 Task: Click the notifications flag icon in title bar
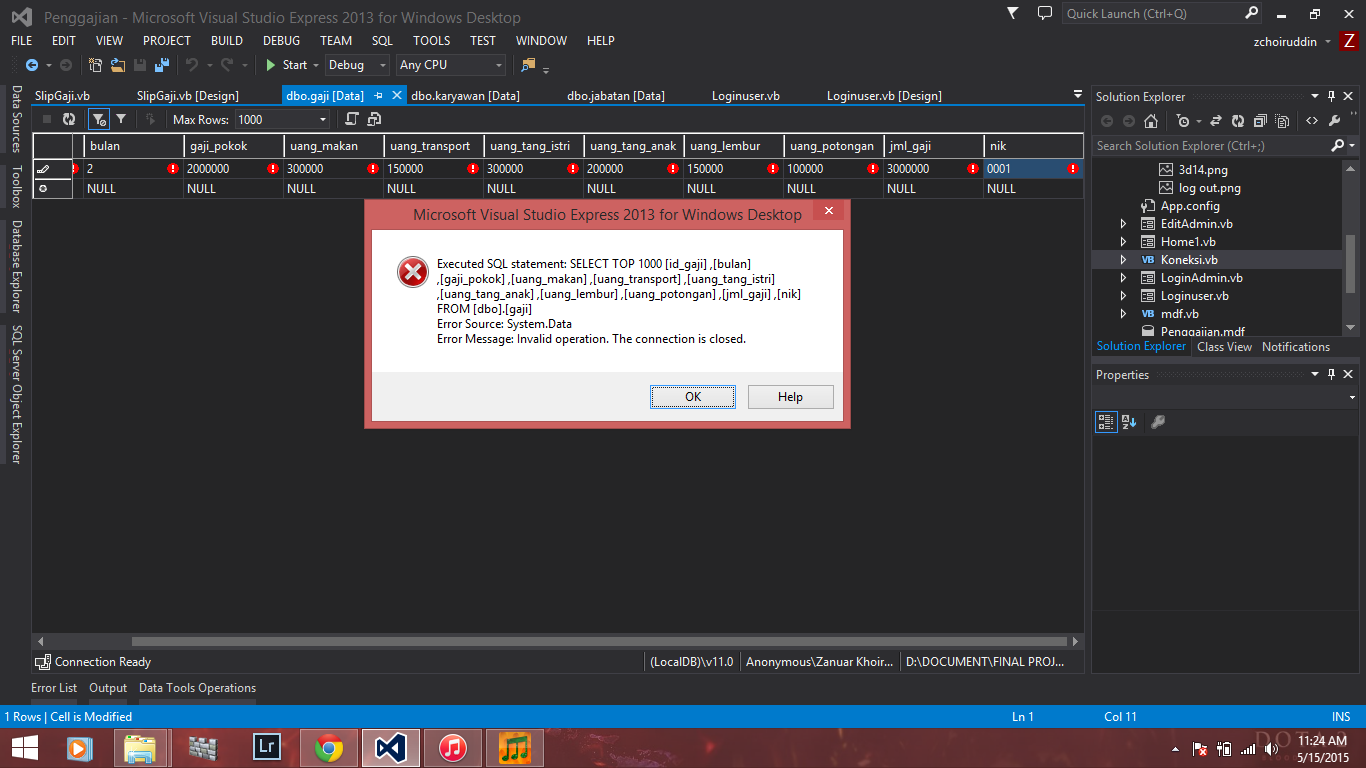point(1014,14)
